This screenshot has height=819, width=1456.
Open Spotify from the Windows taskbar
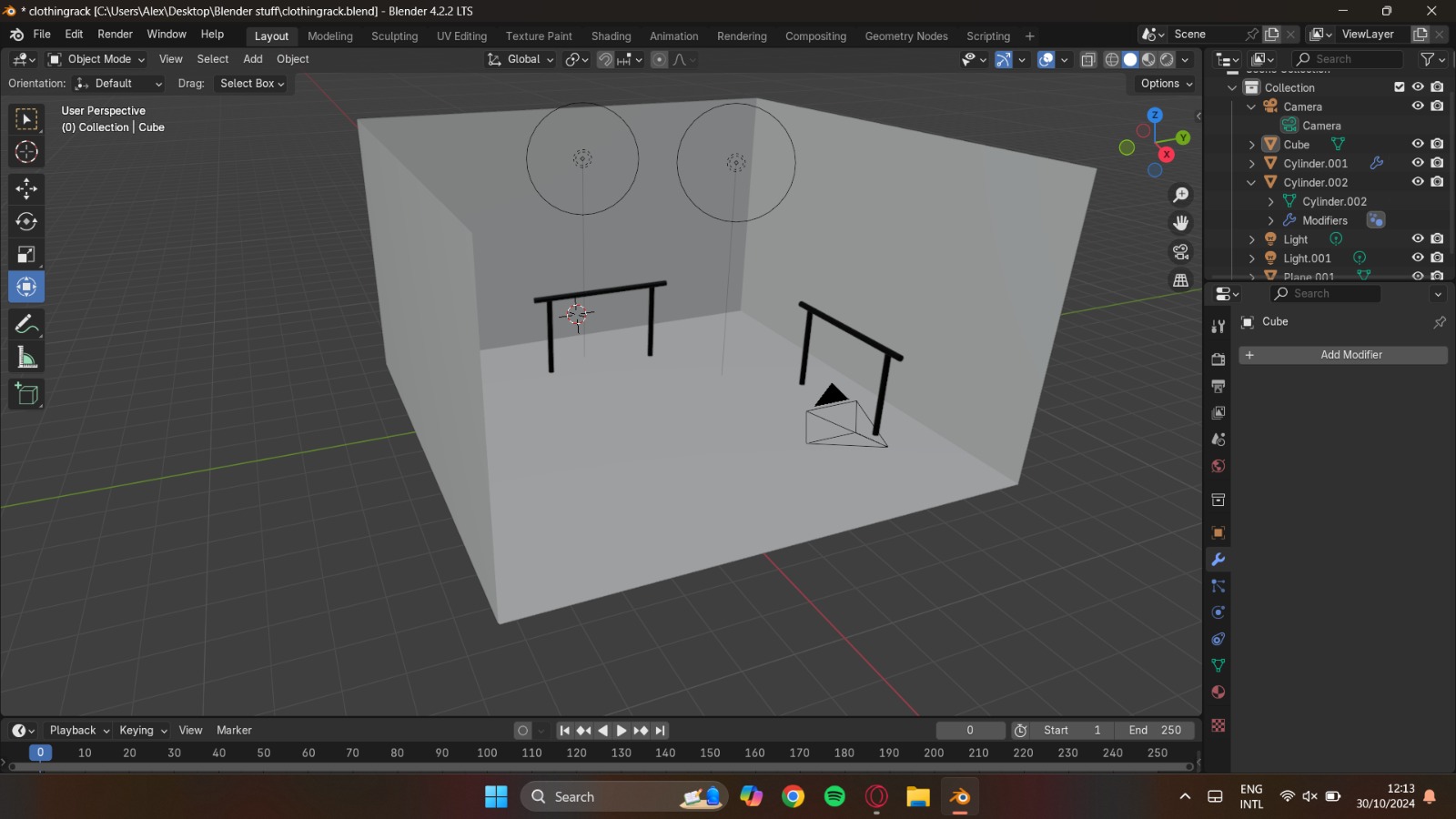pos(834,797)
